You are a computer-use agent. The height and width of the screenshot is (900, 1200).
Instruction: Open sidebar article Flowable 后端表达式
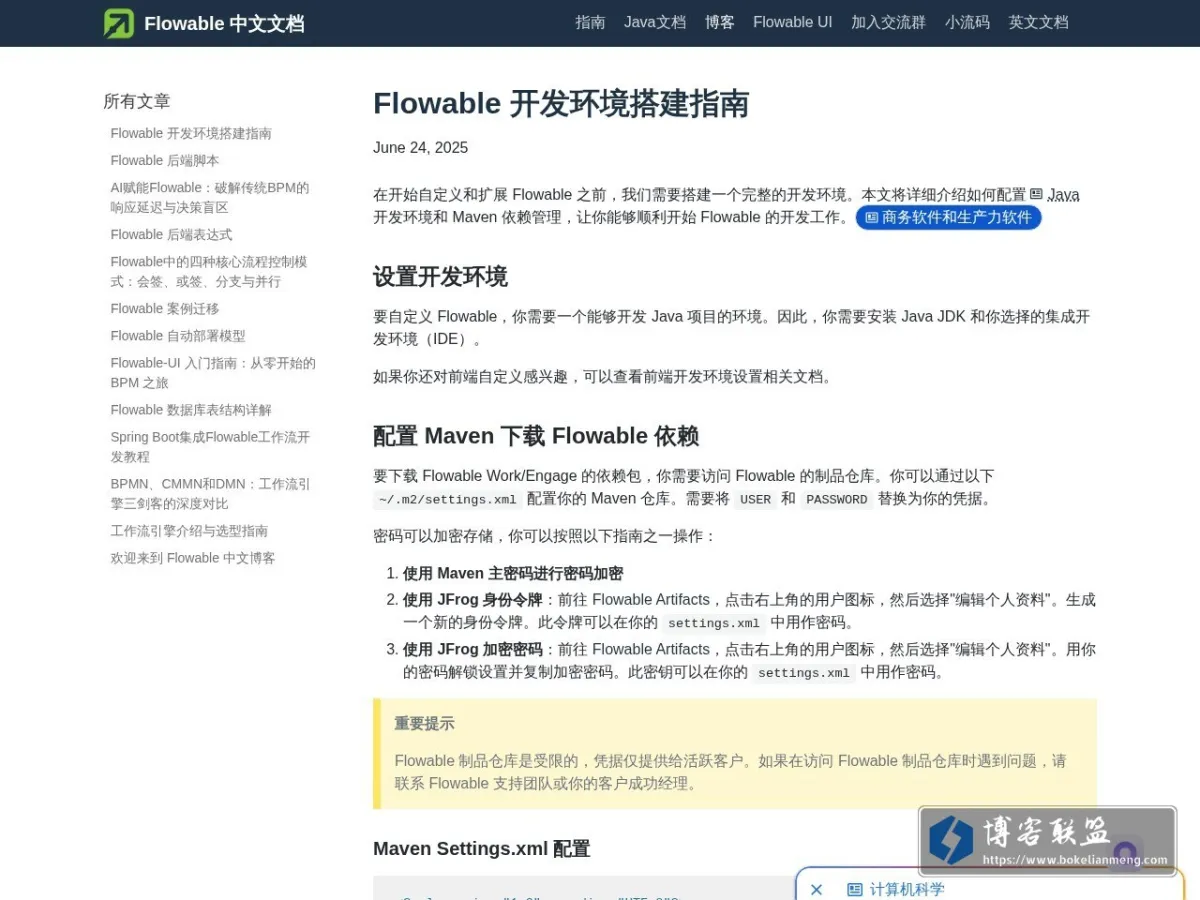click(171, 234)
